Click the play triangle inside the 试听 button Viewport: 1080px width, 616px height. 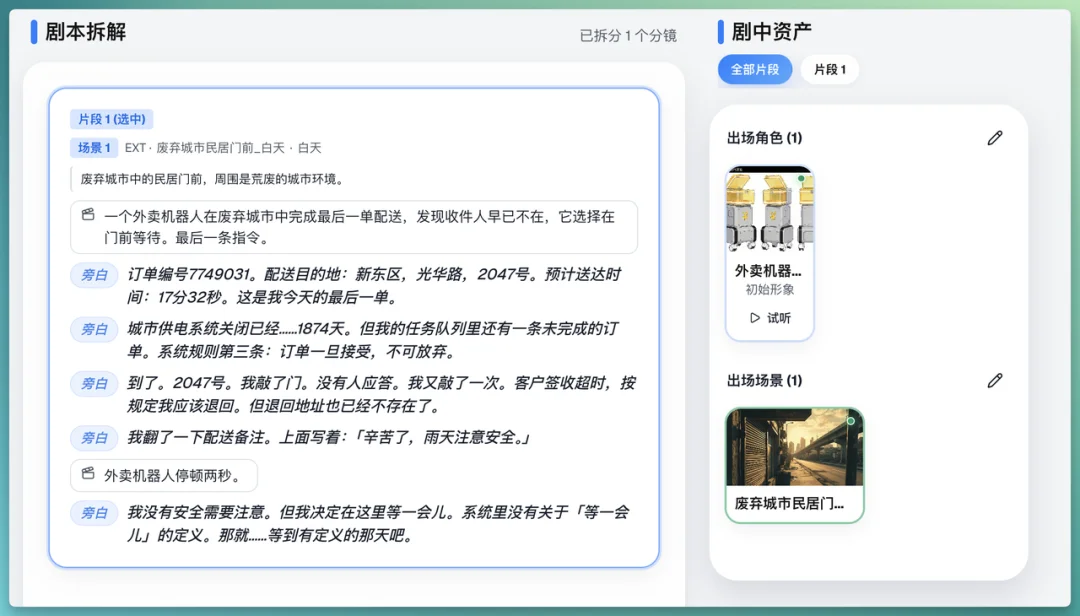[x=757, y=319]
